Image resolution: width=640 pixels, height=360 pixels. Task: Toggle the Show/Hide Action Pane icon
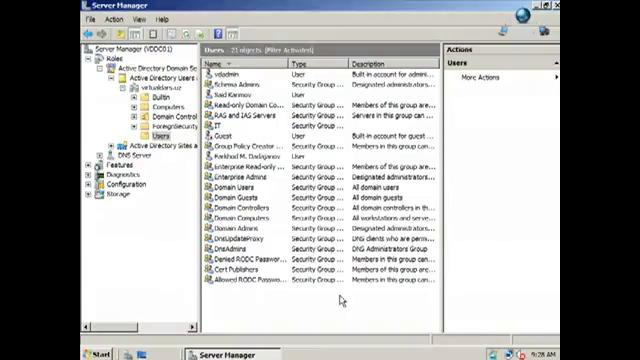[233, 34]
